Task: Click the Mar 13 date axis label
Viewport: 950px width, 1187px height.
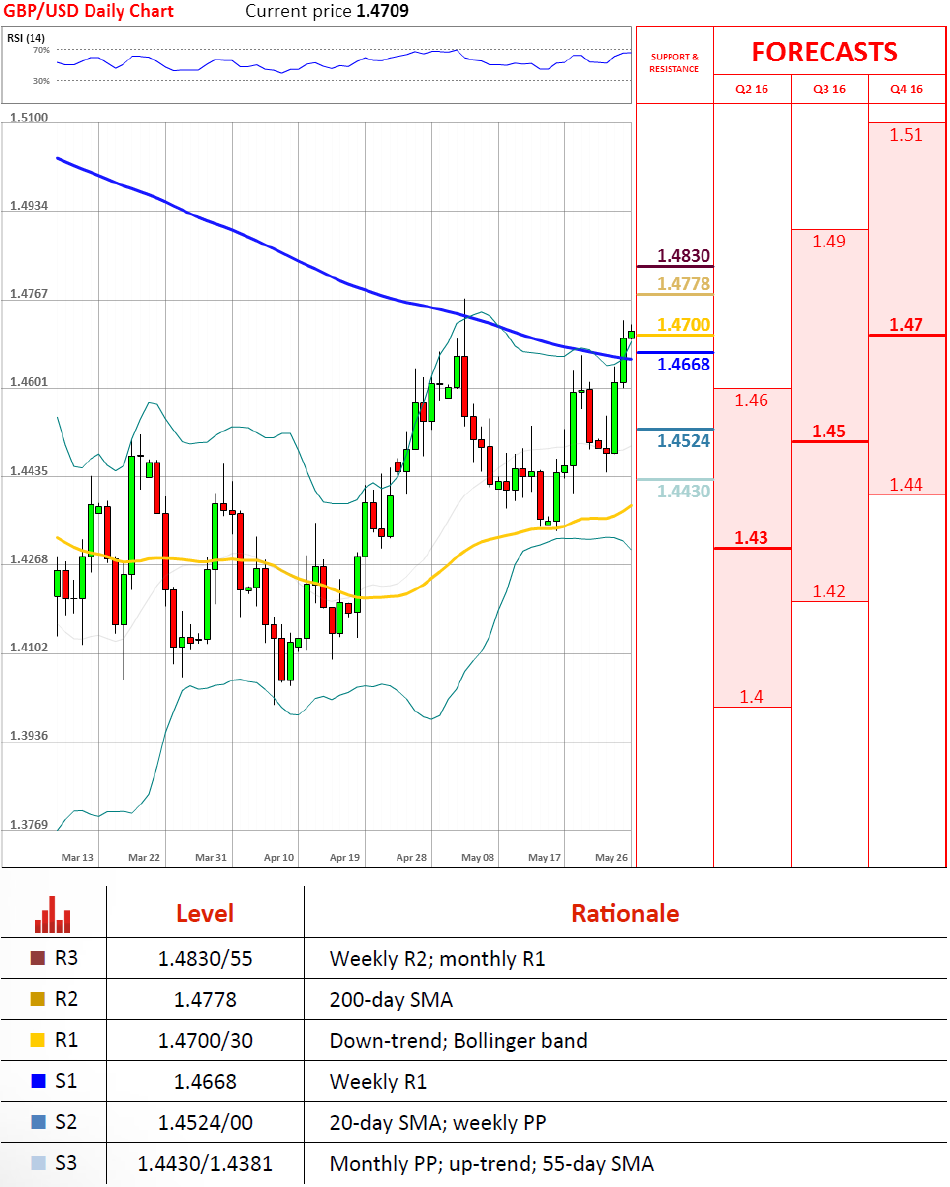Action: point(77,858)
